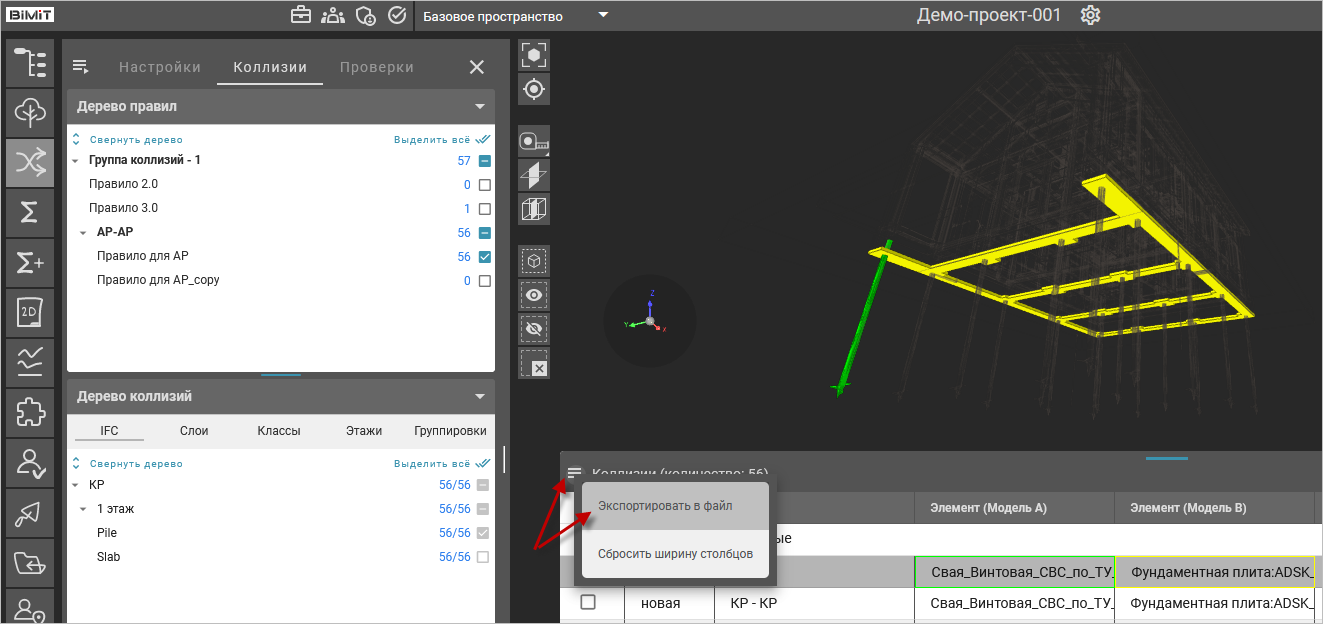
Task: Click the fit-to-view cube icon in viewport
Action: [534, 55]
